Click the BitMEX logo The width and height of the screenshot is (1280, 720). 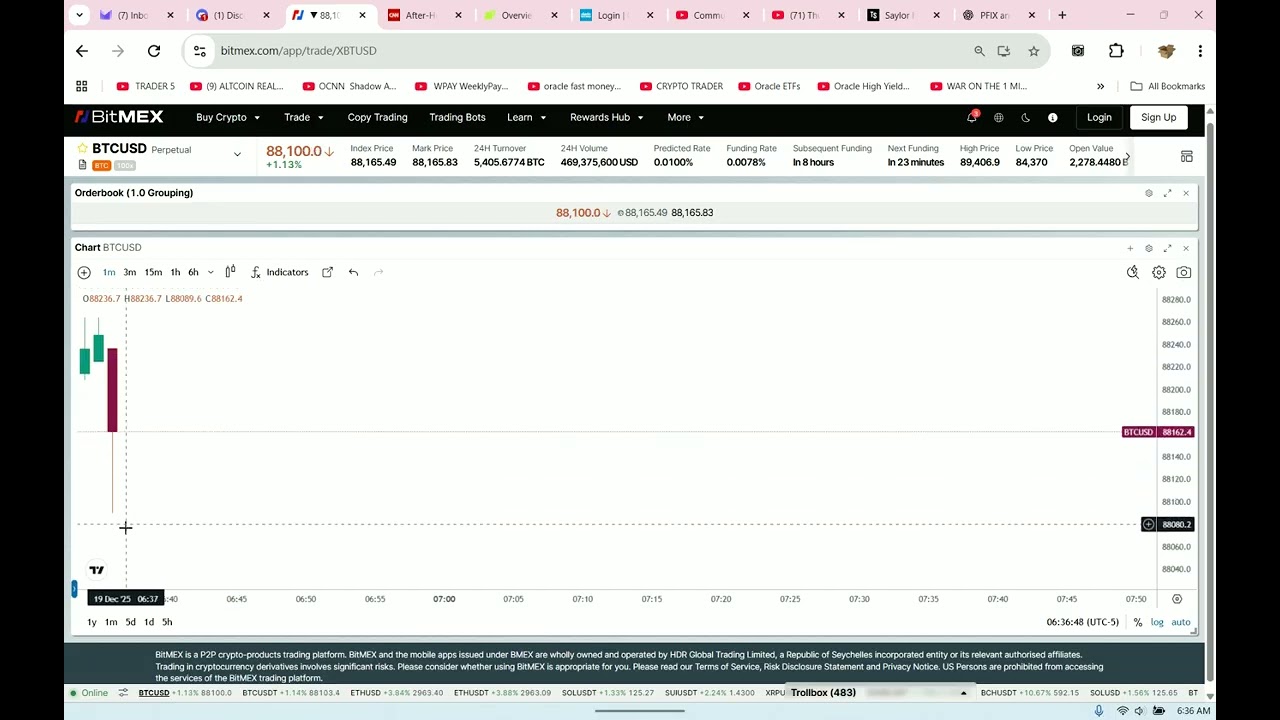tap(119, 117)
